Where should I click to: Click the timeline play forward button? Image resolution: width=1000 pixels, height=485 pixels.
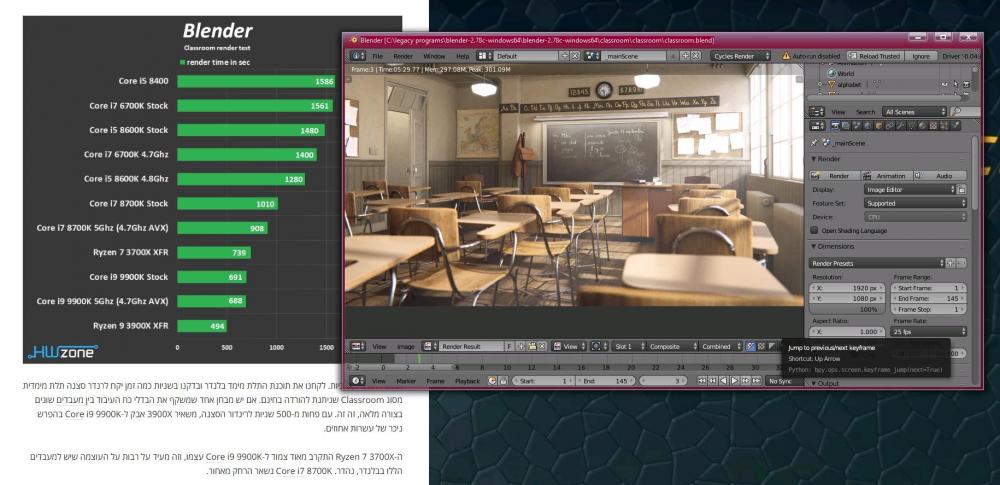click(x=735, y=380)
